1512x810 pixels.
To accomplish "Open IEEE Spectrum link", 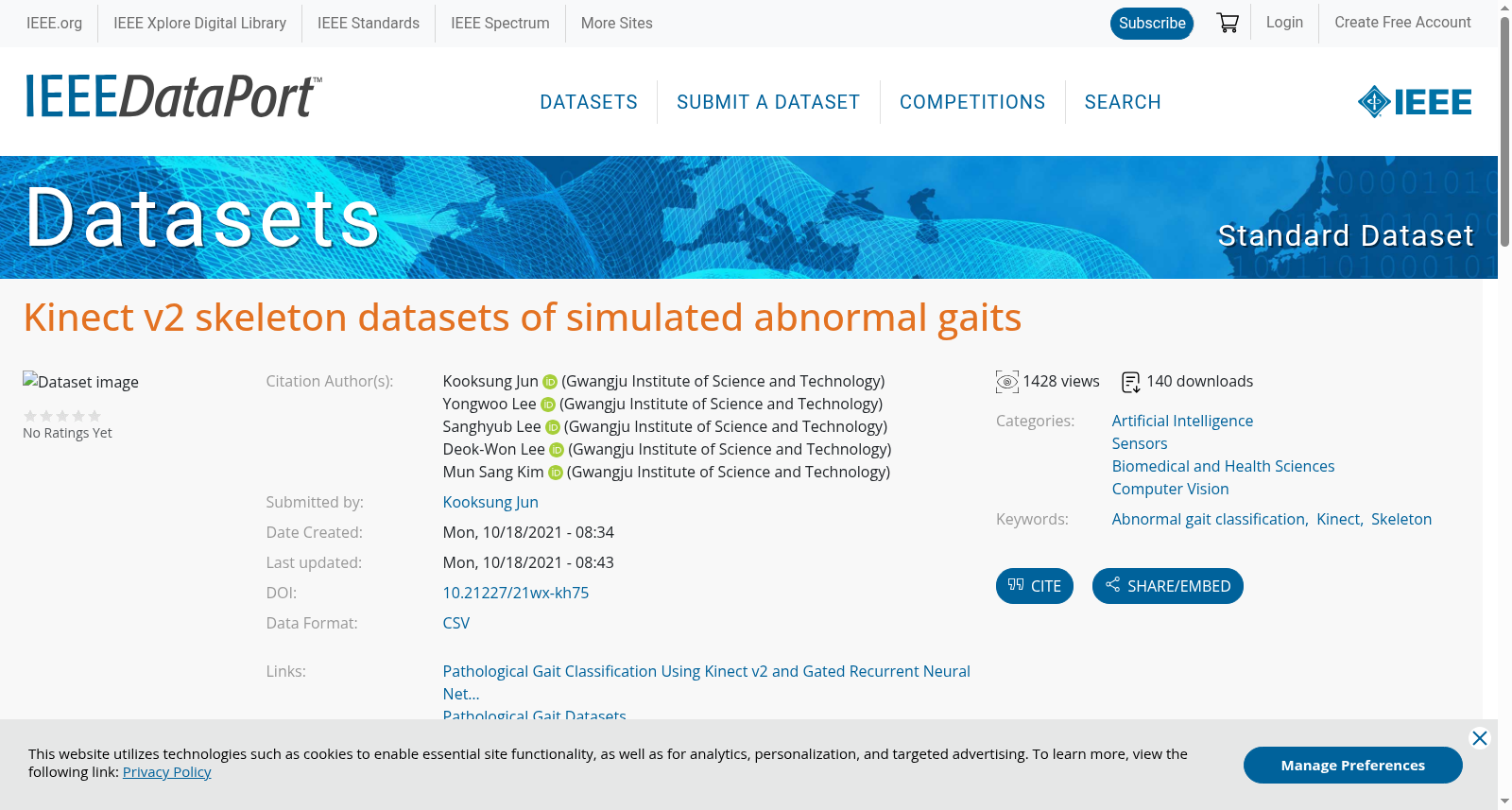I will [x=500, y=23].
